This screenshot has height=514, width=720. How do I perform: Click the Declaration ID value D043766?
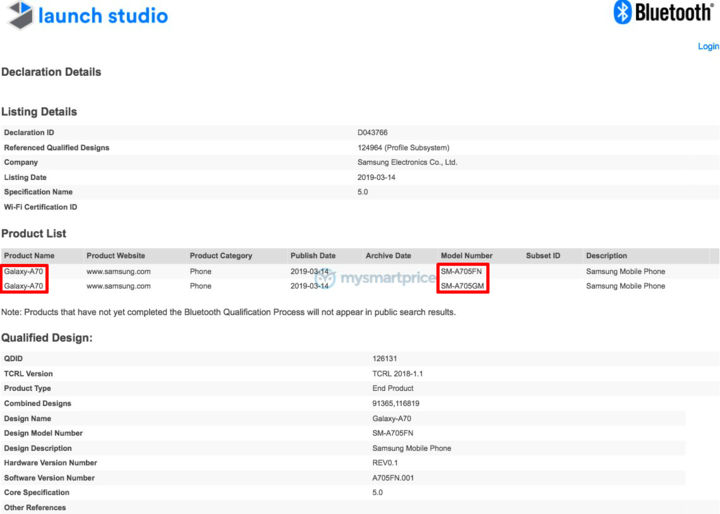372,133
